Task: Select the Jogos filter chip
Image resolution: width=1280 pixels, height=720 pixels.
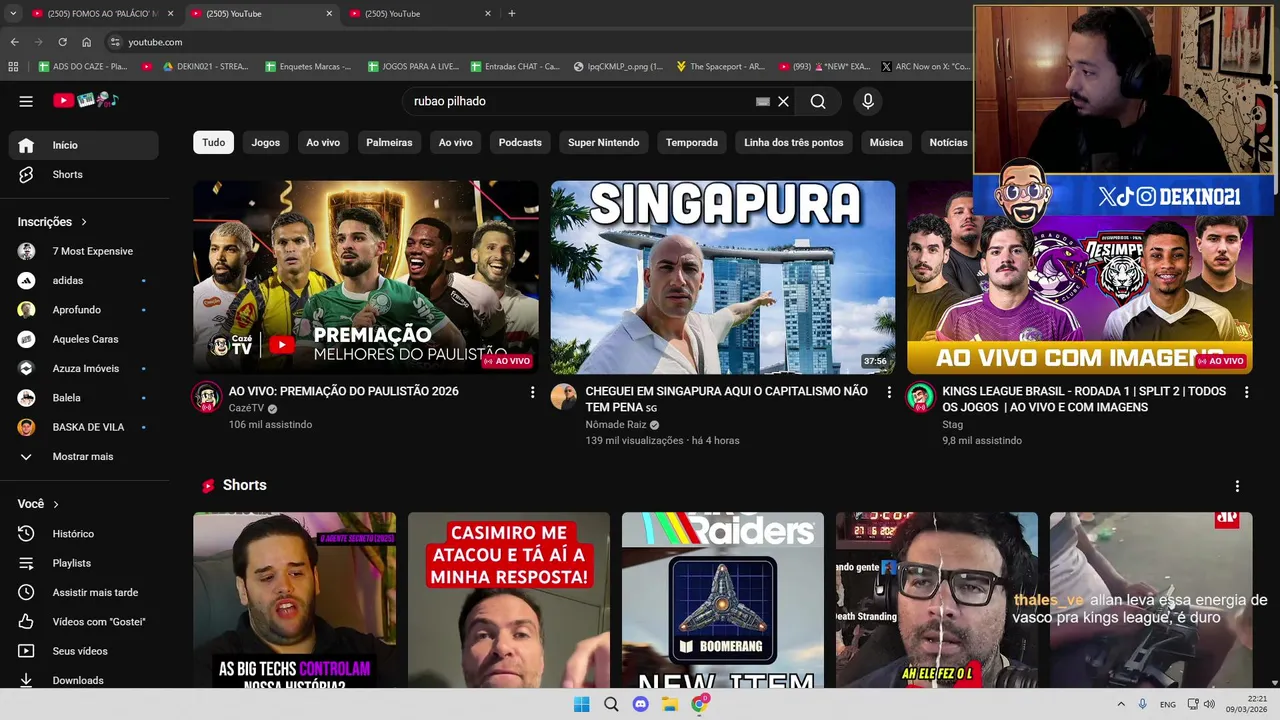Action: point(265,142)
